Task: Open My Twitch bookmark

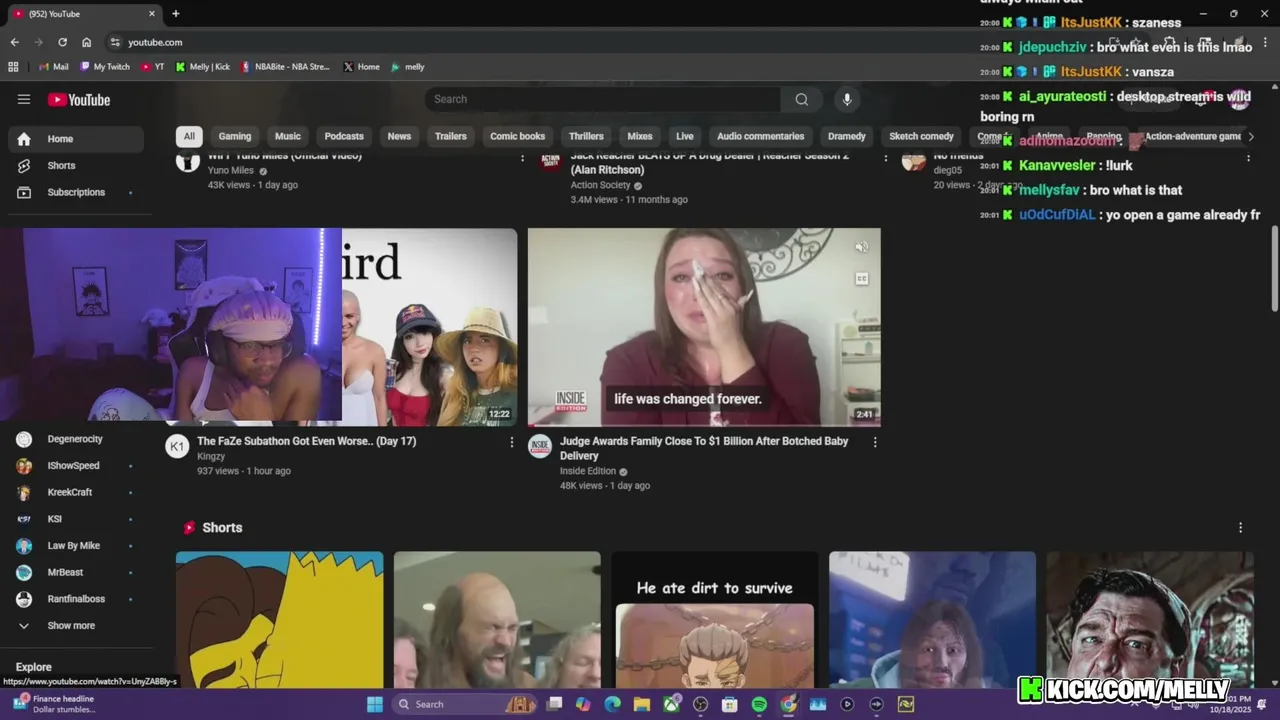Action: tap(105, 67)
